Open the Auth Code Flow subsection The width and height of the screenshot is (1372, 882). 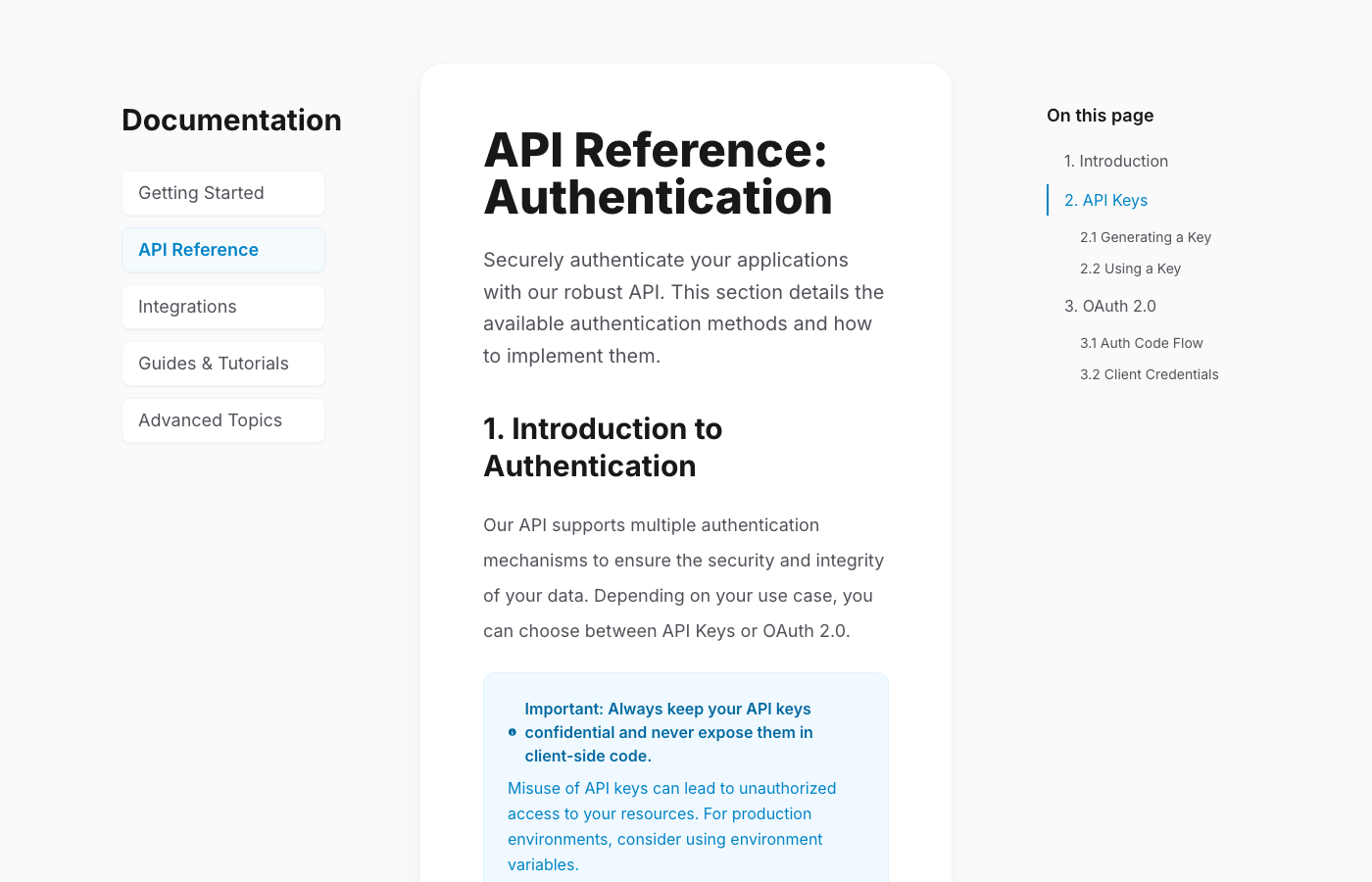coord(1141,343)
